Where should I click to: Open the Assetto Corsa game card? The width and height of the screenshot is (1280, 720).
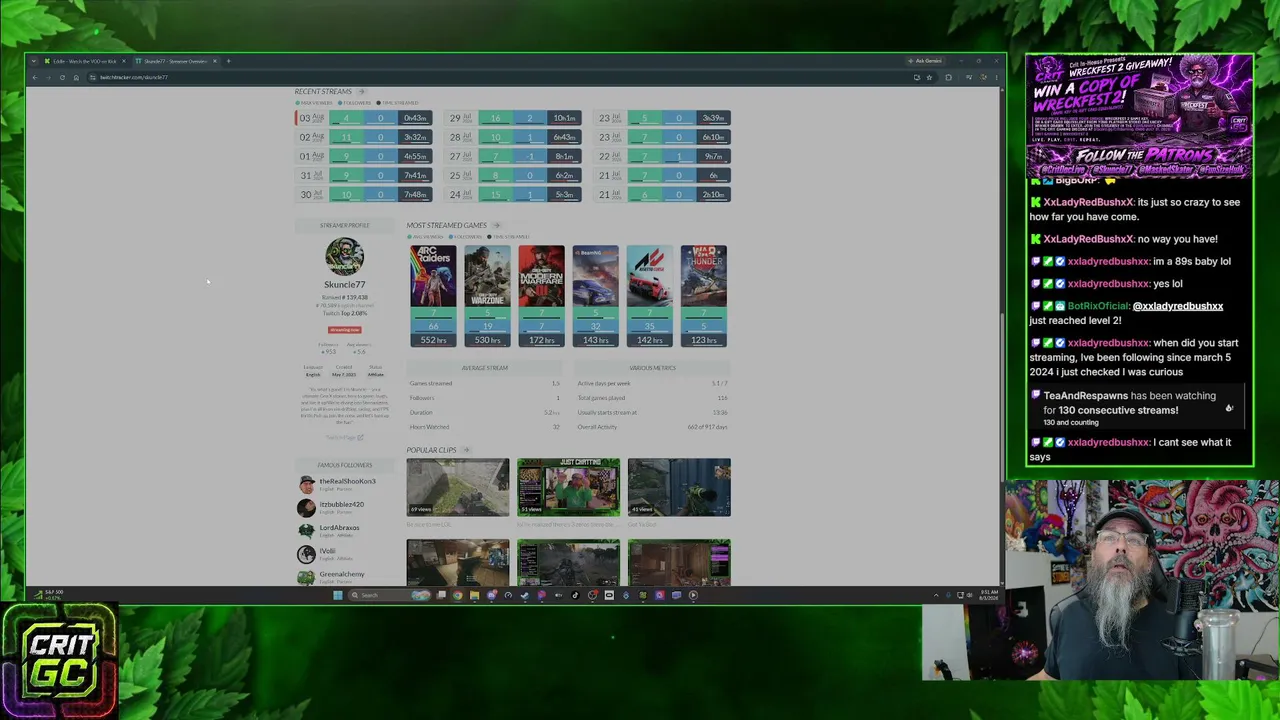tap(650, 296)
